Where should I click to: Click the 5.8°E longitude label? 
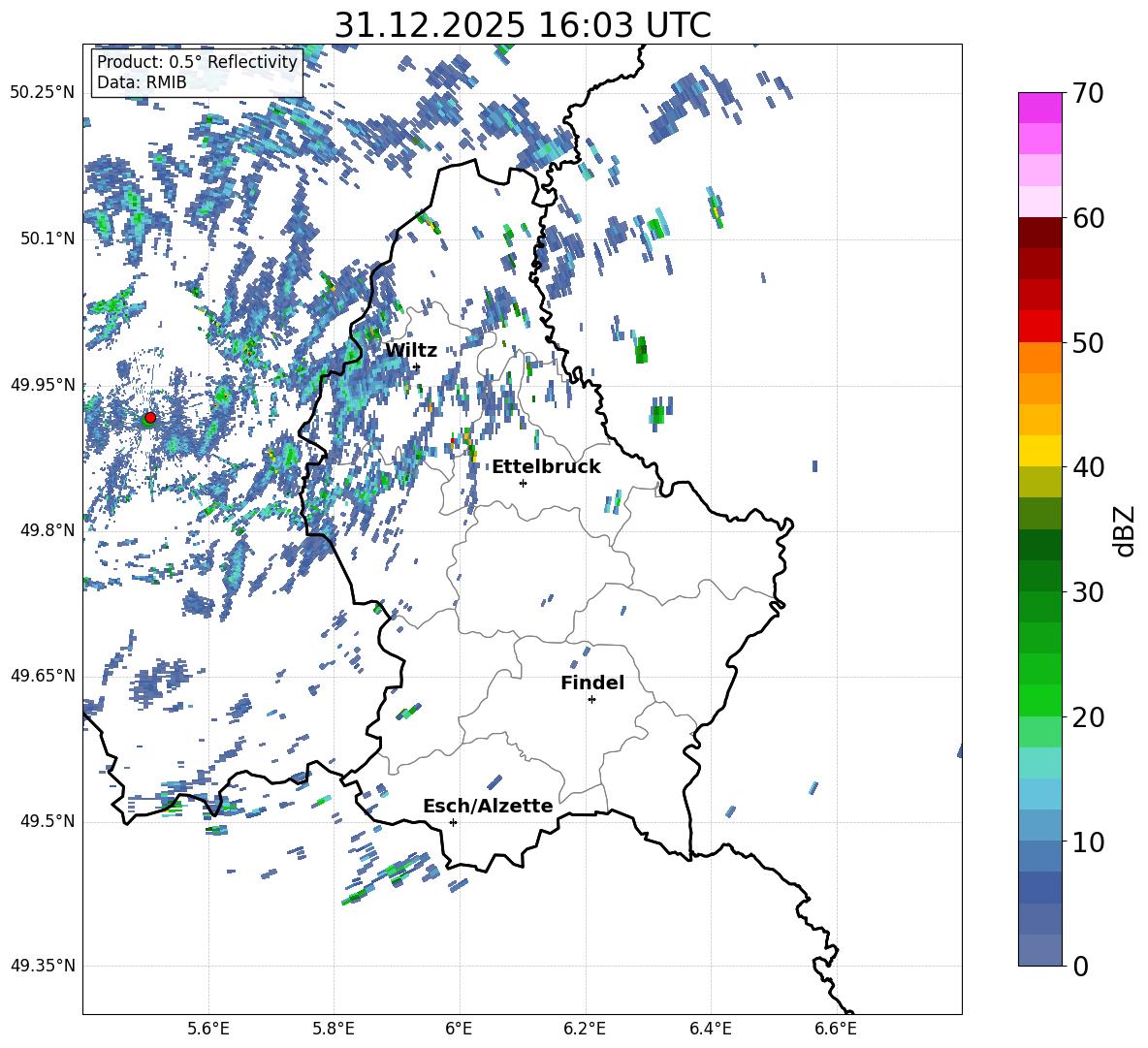(334, 1029)
